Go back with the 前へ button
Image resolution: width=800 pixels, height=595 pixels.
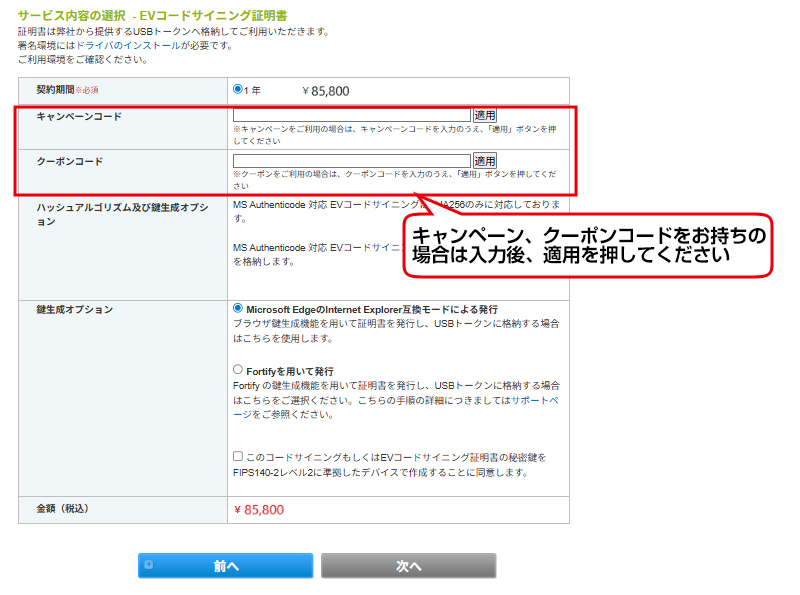(225, 566)
